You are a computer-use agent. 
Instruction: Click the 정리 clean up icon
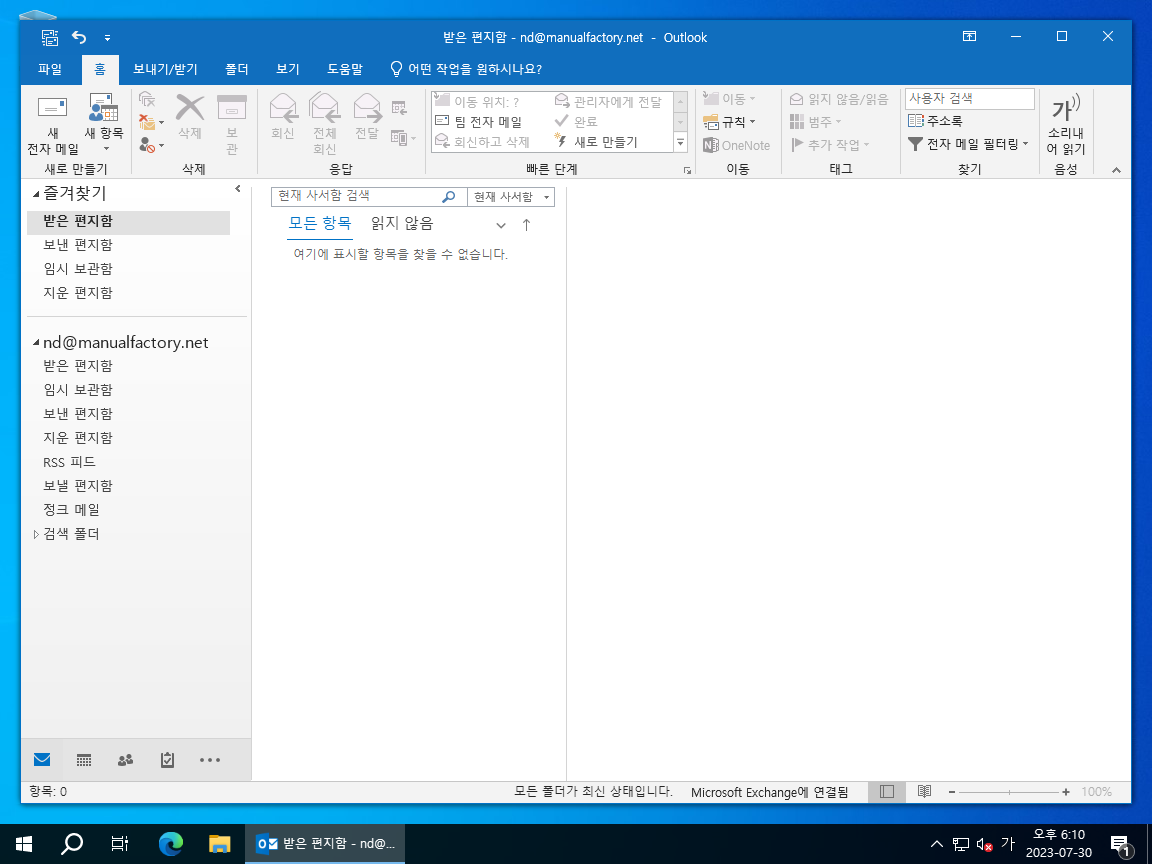[151, 122]
